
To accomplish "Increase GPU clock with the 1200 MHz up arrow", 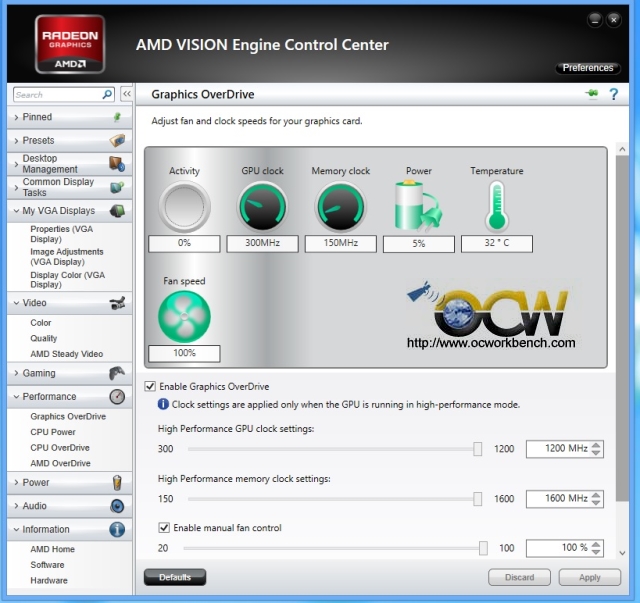I will tap(596, 445).
